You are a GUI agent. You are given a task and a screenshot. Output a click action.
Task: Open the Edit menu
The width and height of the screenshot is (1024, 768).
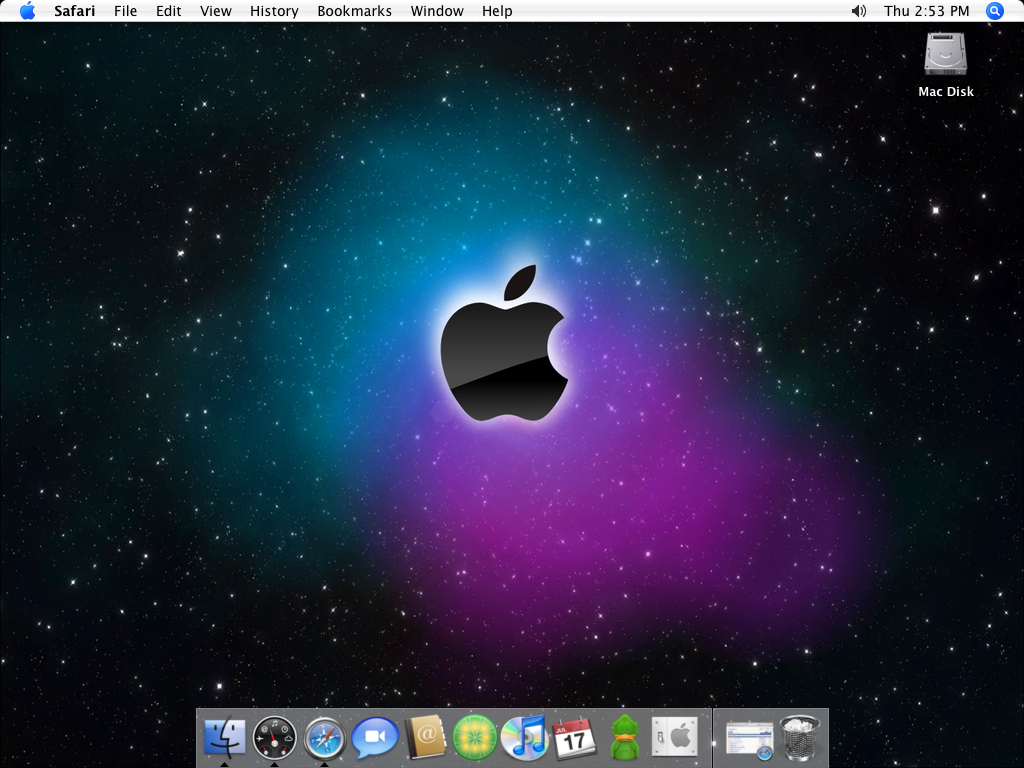click(168, 11)
